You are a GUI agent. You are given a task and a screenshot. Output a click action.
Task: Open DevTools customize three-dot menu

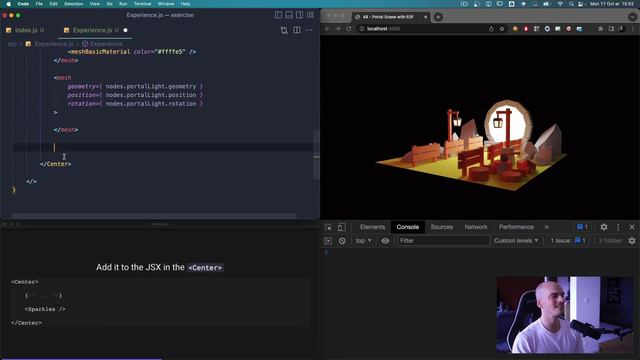(x=618, y=227)
